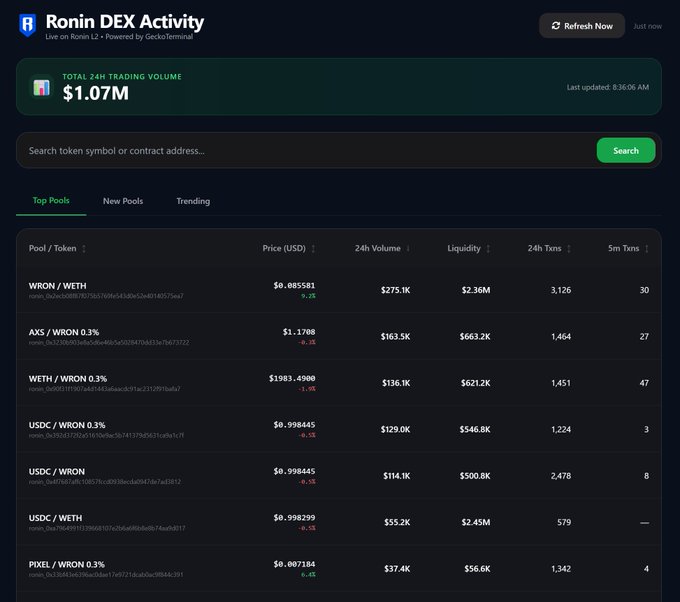The image size is (680, 602).
Task: Click the 9.2% price change
Action: 308,296
